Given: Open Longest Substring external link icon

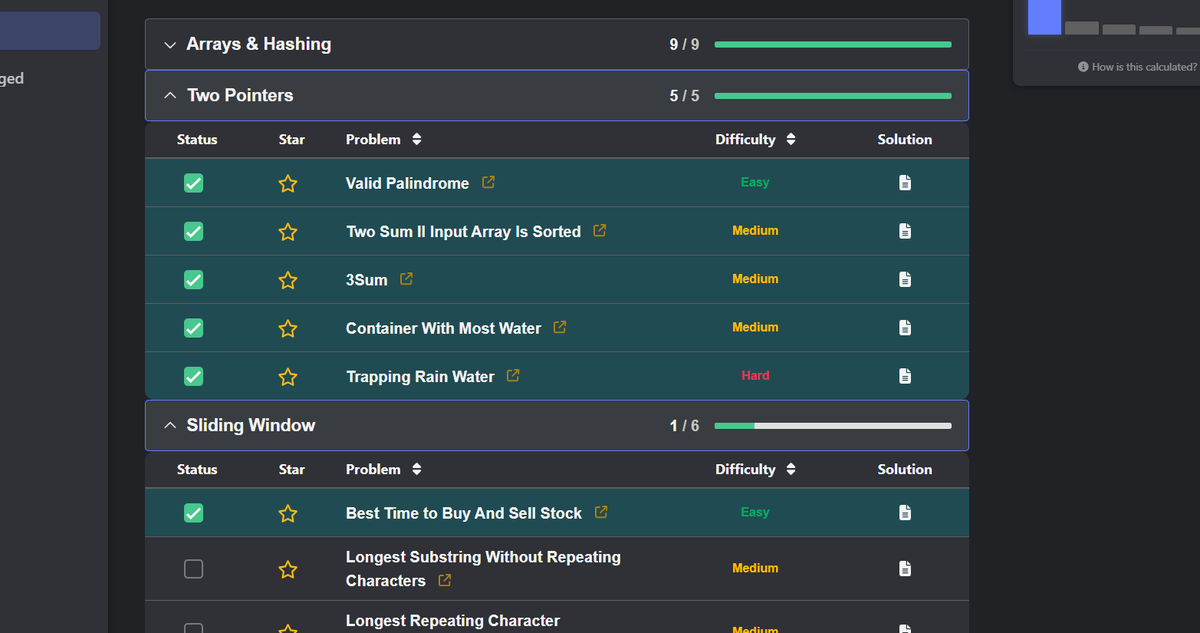Looking at the screenshot, I should [x=444, y=580].
